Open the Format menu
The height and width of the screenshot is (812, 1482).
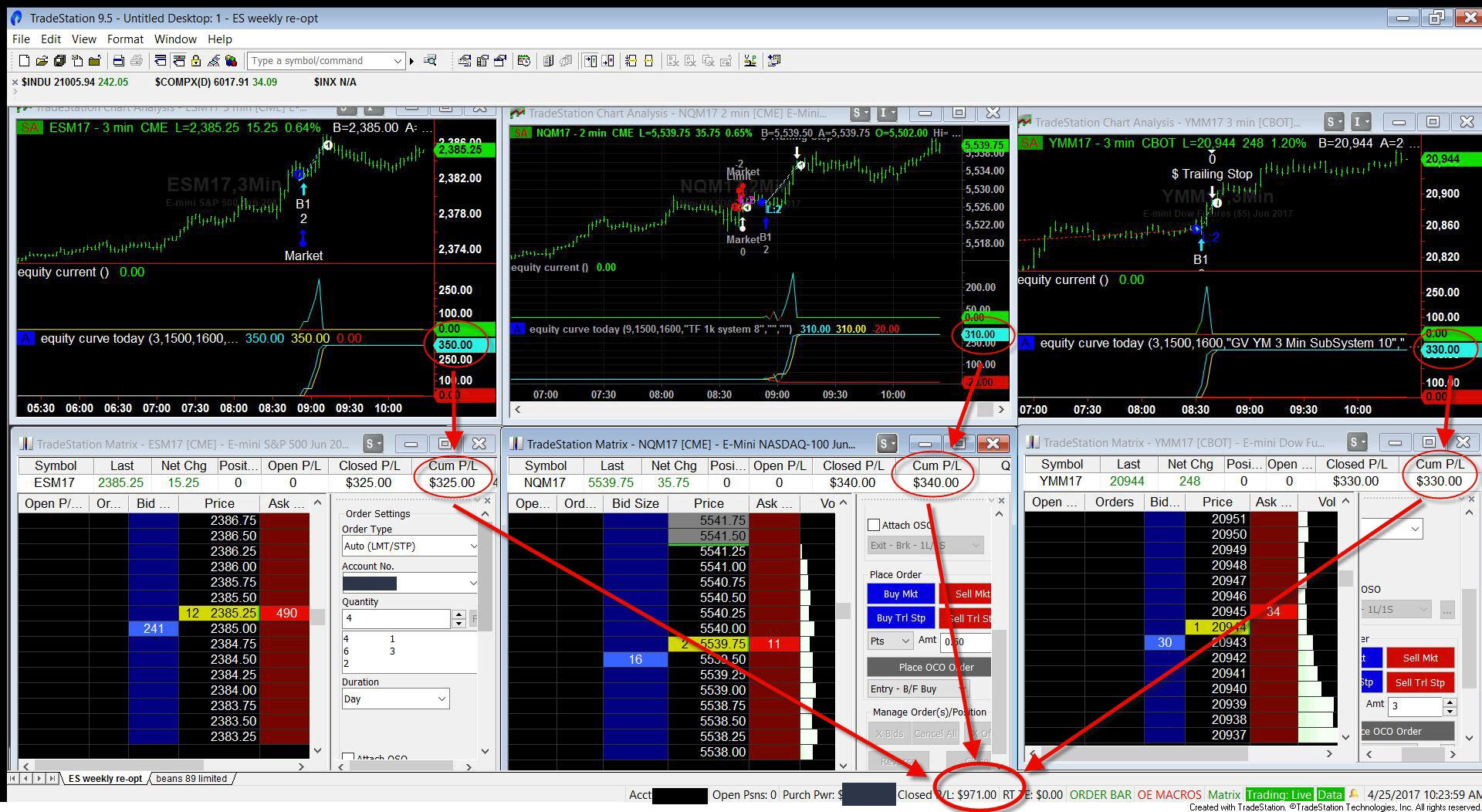125,39
